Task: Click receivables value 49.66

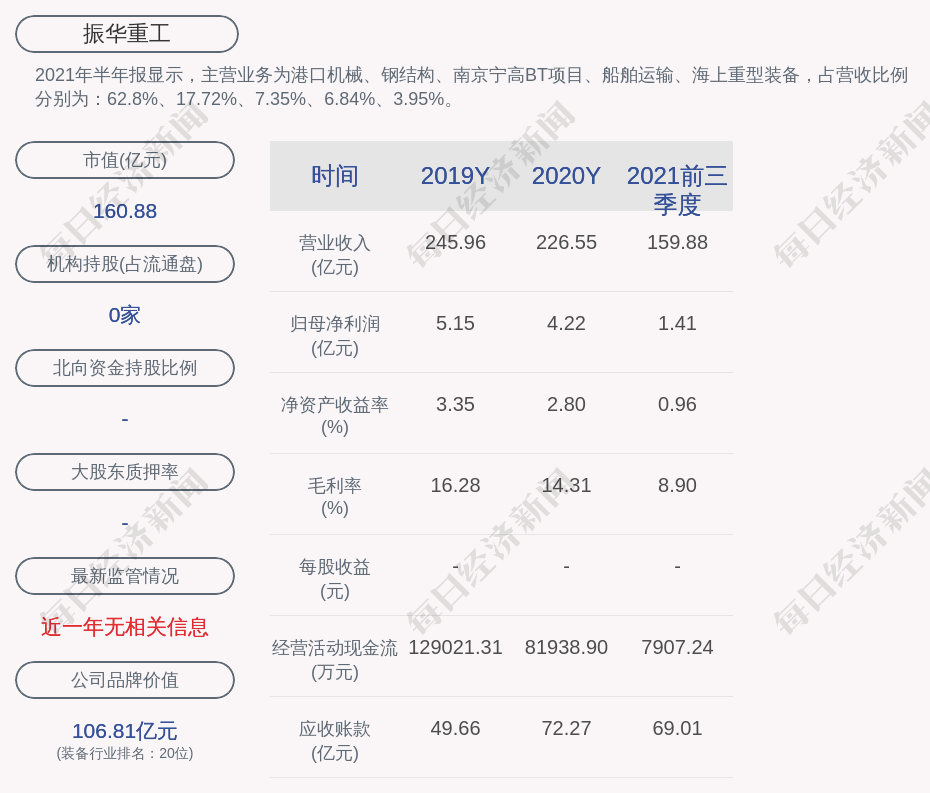Action: 456,728
